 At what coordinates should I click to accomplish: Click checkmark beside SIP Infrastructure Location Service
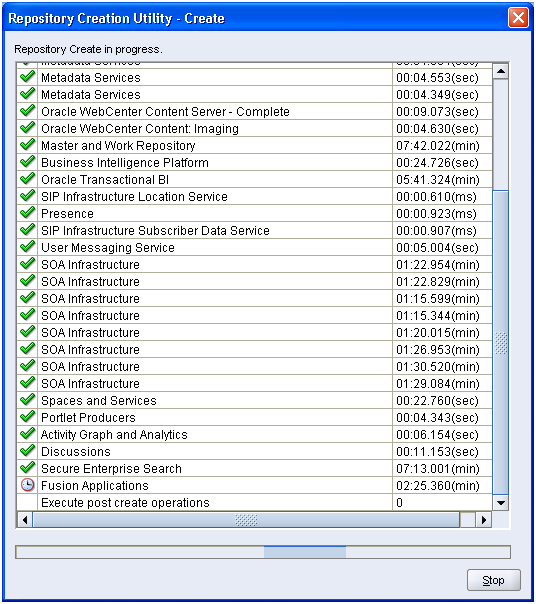point(27,196)
